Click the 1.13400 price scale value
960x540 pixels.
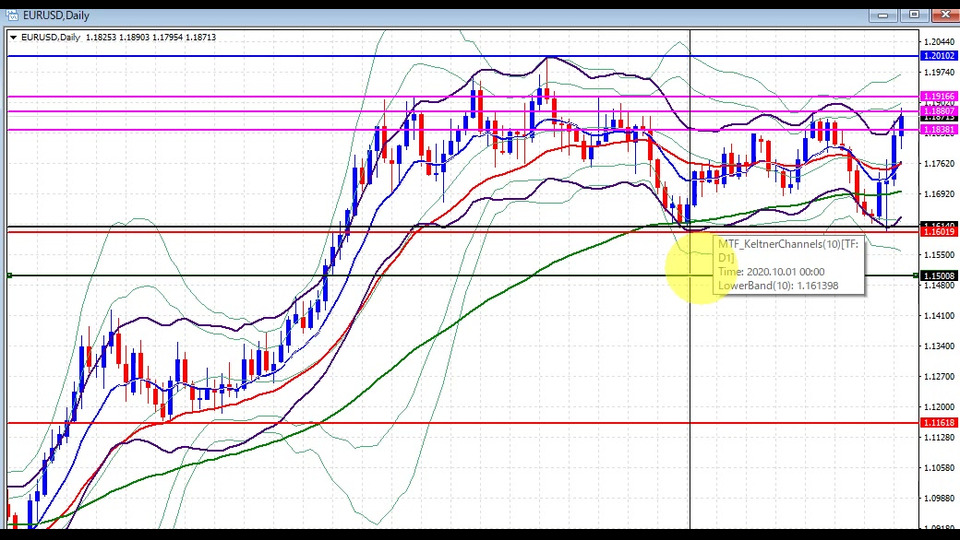coord(939,346)
